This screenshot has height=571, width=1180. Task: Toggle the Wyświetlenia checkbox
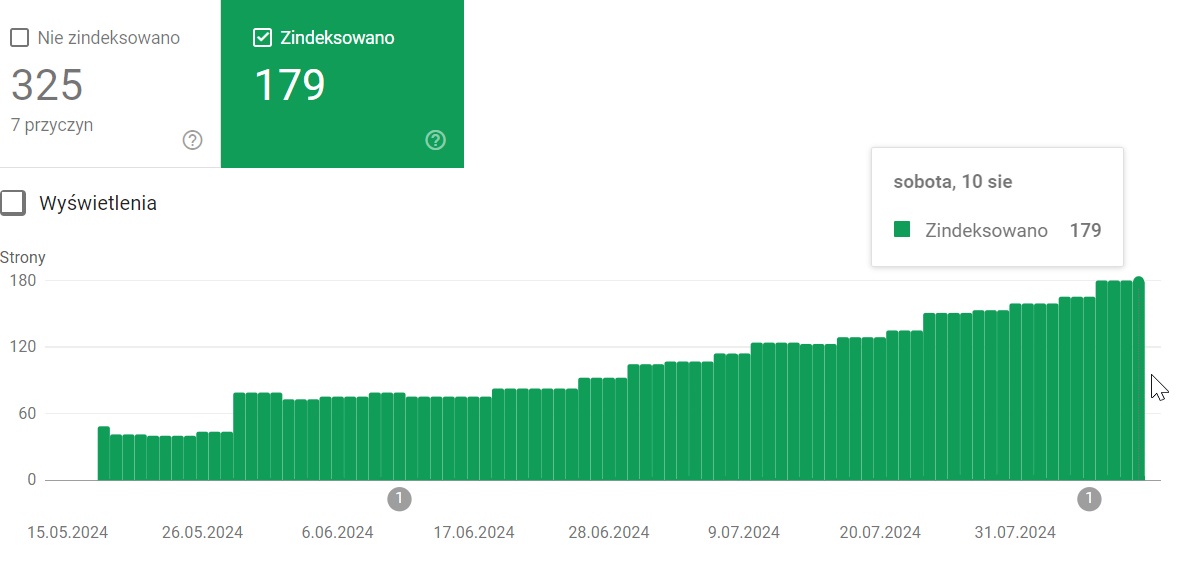[x=13, y=203]
